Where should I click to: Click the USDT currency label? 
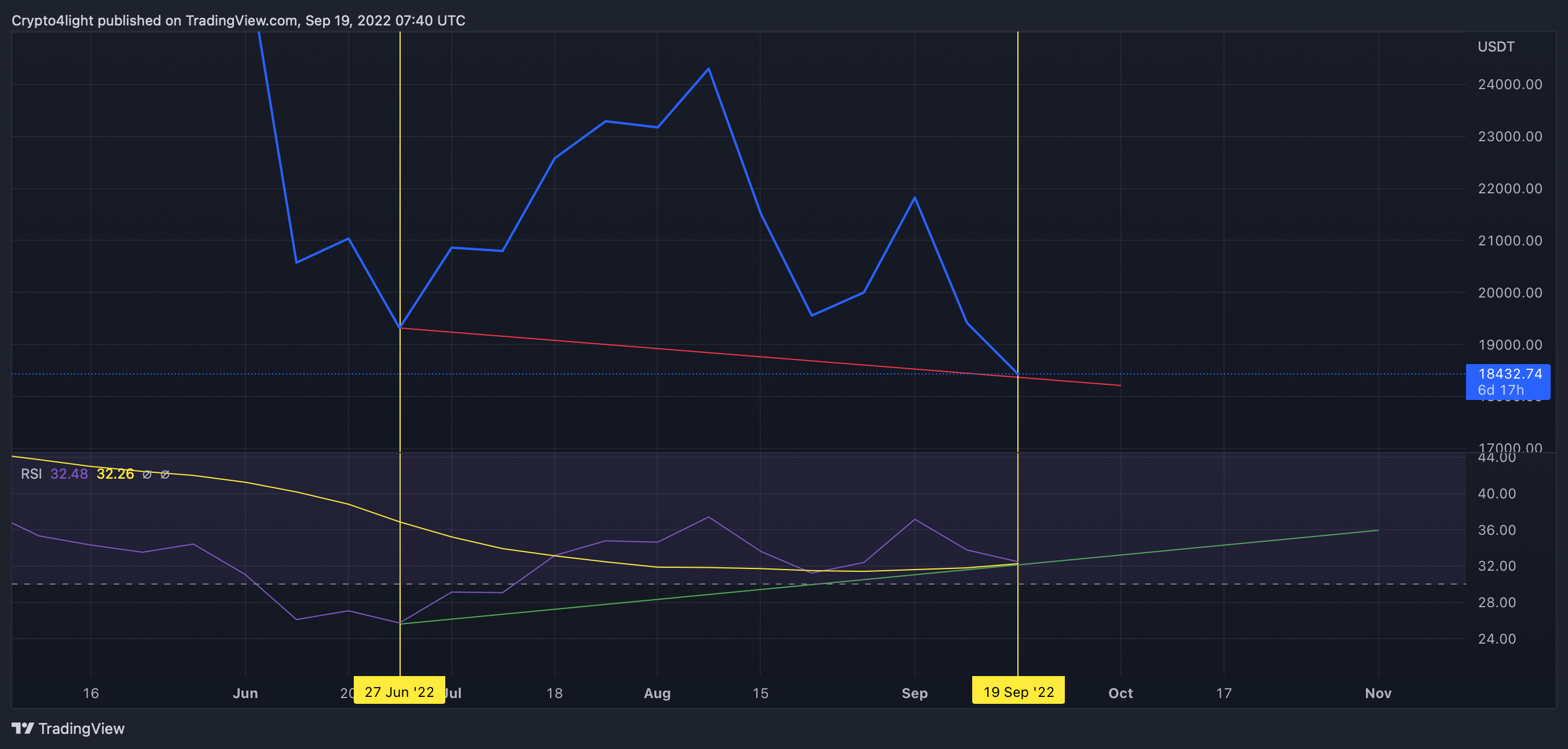(x=1496, y=47)
